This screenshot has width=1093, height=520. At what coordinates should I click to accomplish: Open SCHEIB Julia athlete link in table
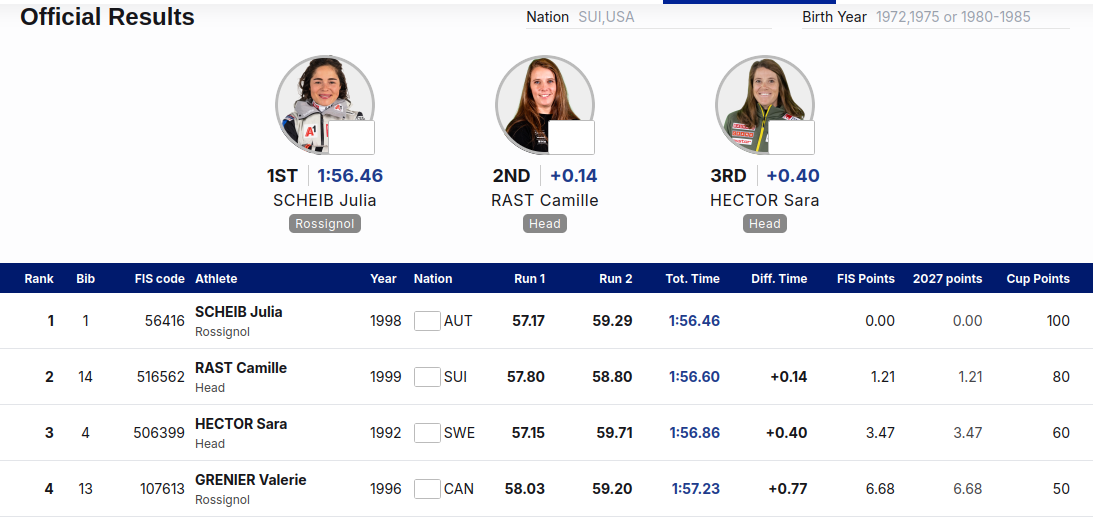click(238, 312)
